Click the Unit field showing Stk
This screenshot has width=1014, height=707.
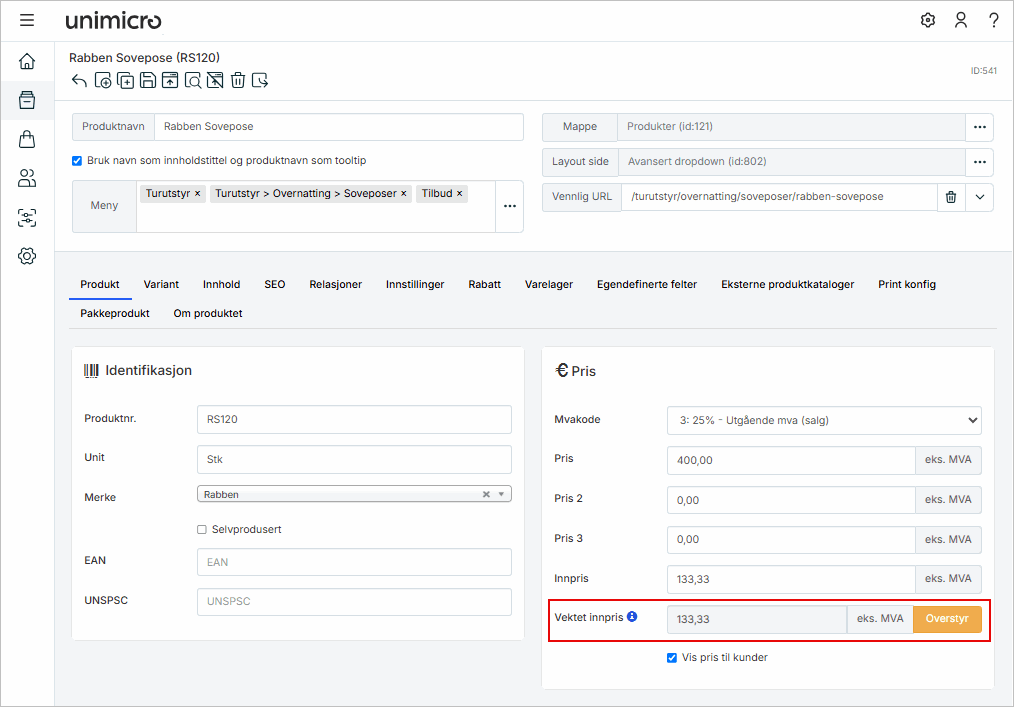(354, 459)
